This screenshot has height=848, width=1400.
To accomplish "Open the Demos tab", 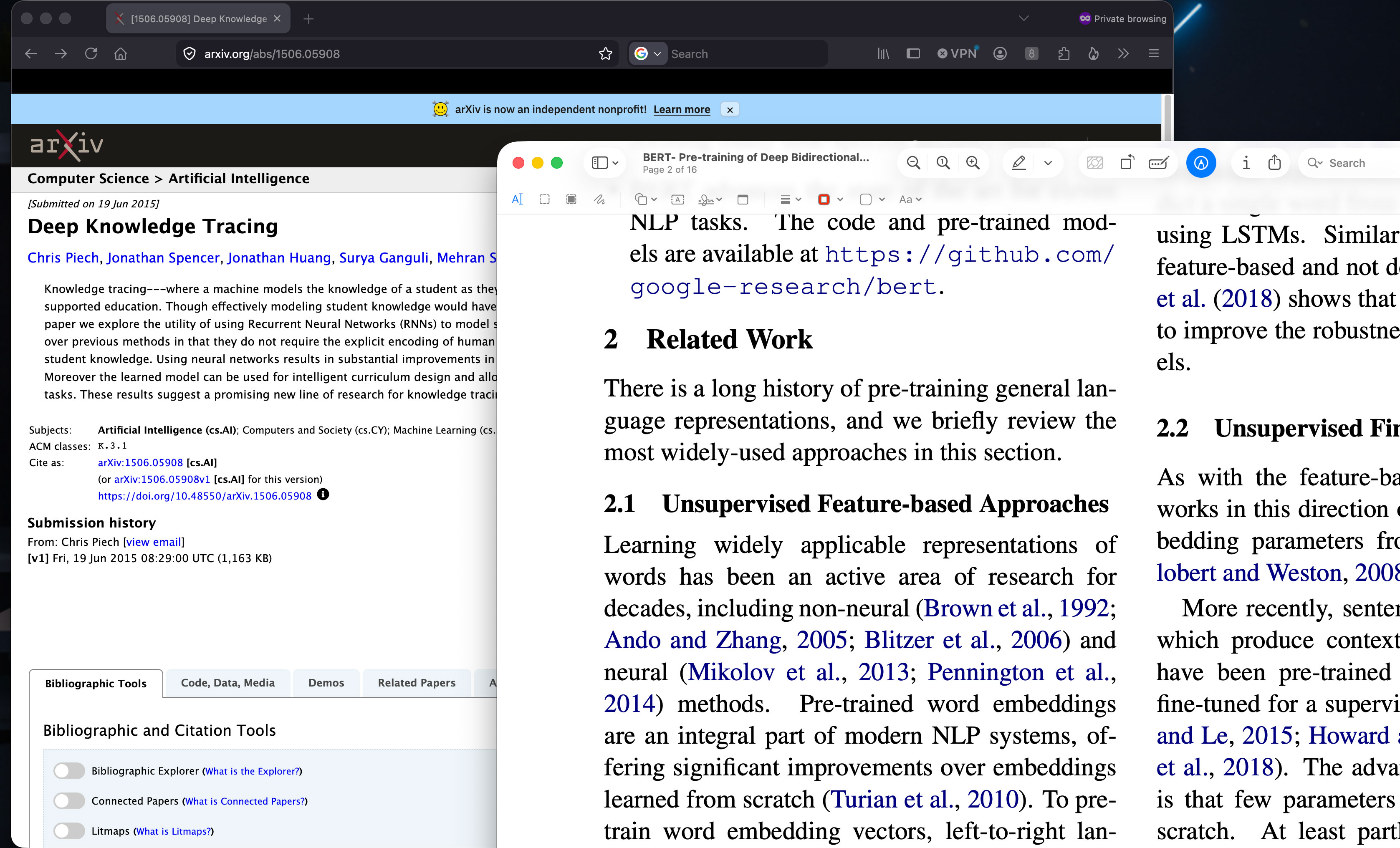I will [326, 683].
